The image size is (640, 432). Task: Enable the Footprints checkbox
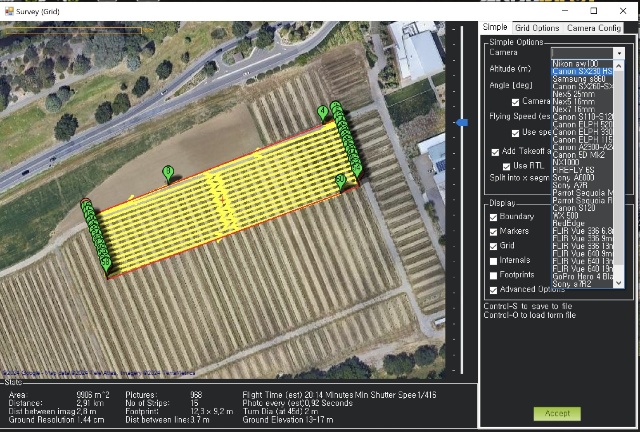pyautogui.click(x=494, y=275)
